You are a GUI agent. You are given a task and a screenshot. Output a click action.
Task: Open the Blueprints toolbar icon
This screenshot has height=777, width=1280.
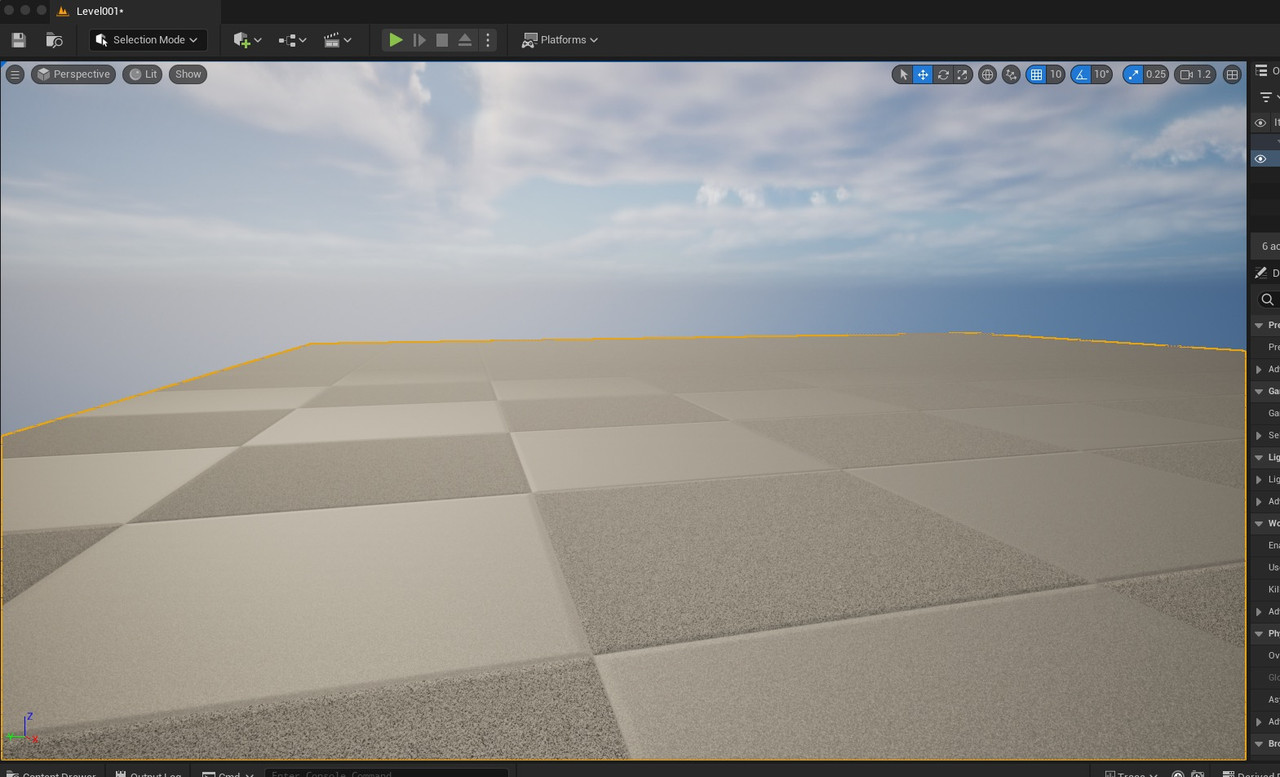click(x=289, y=39)
